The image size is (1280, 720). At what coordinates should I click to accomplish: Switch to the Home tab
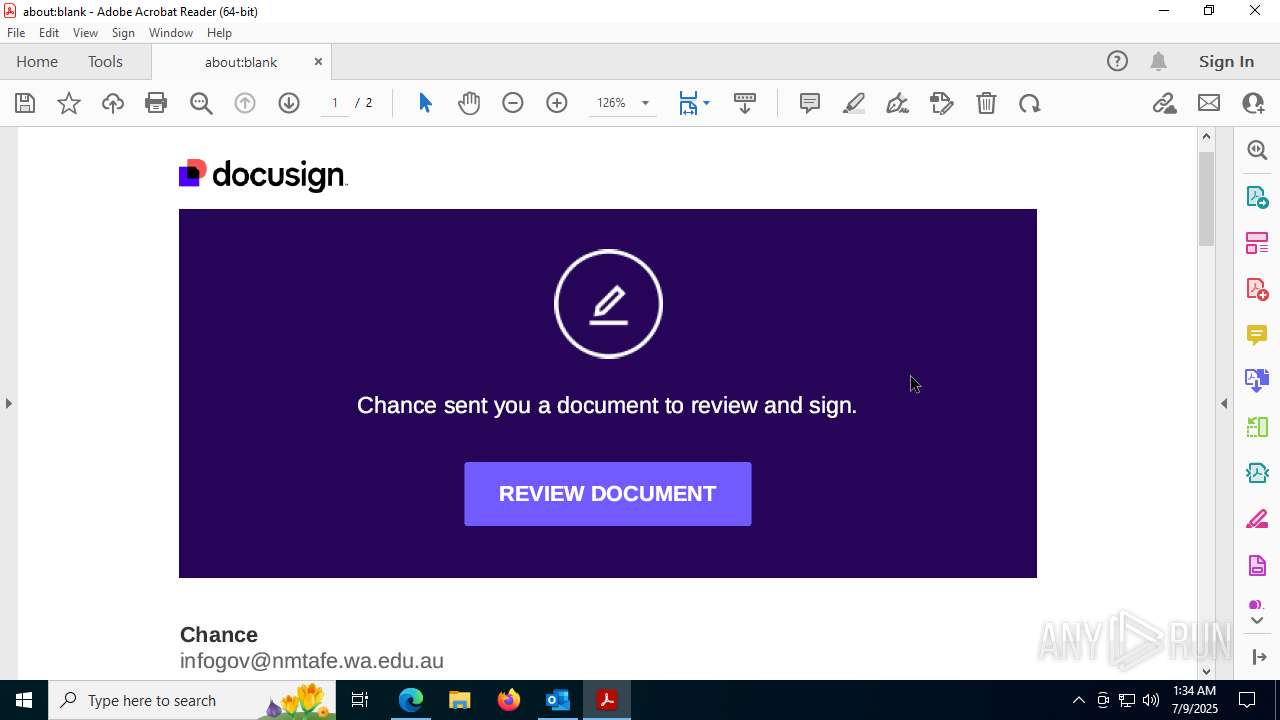tap(37, 62)
